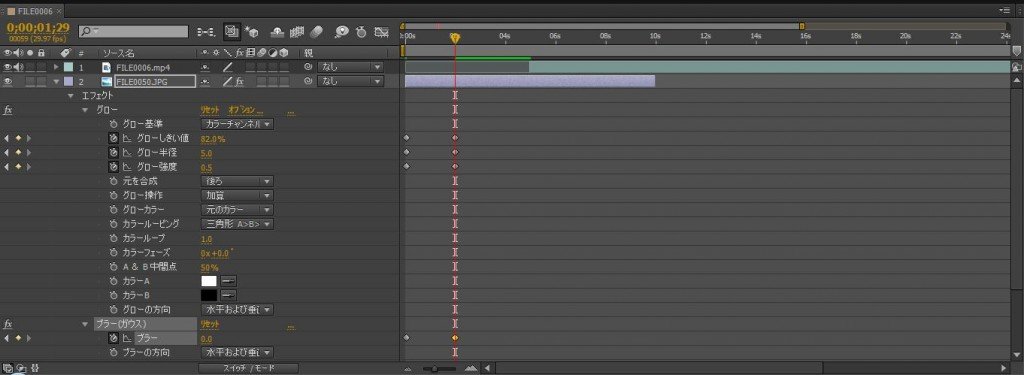
Task: Click the pick whip for FILE0050.JPG
Action: click(308, 81)
